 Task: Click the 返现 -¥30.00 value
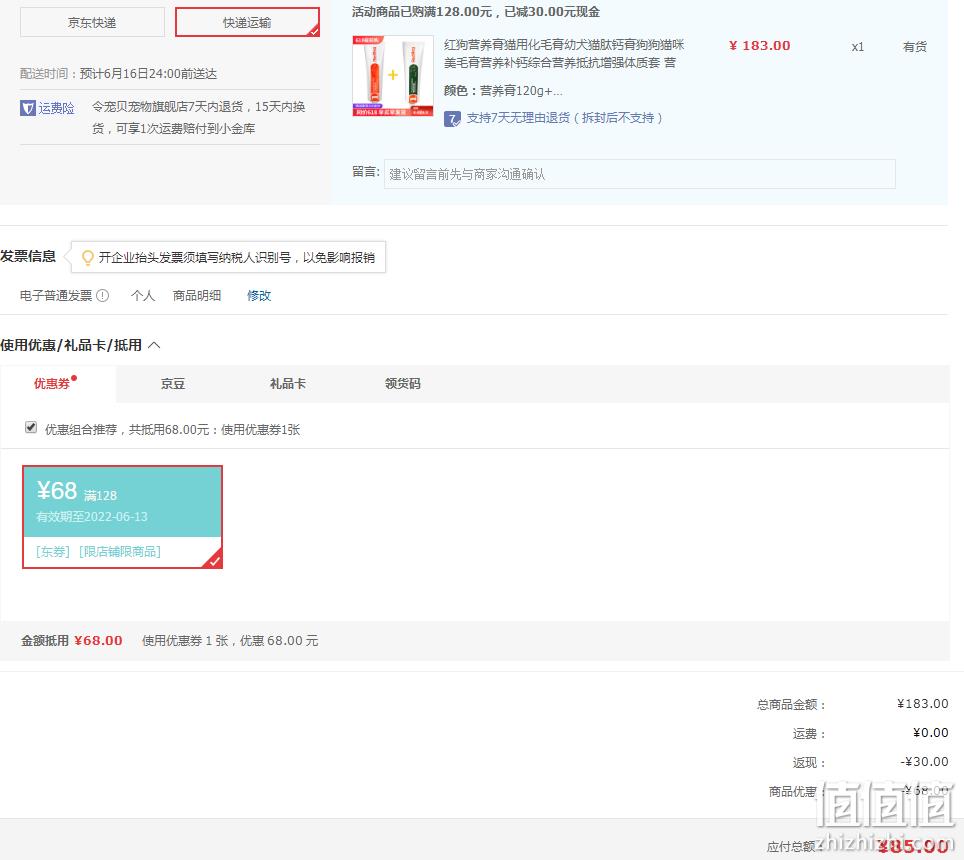click(x=924, y=762)
